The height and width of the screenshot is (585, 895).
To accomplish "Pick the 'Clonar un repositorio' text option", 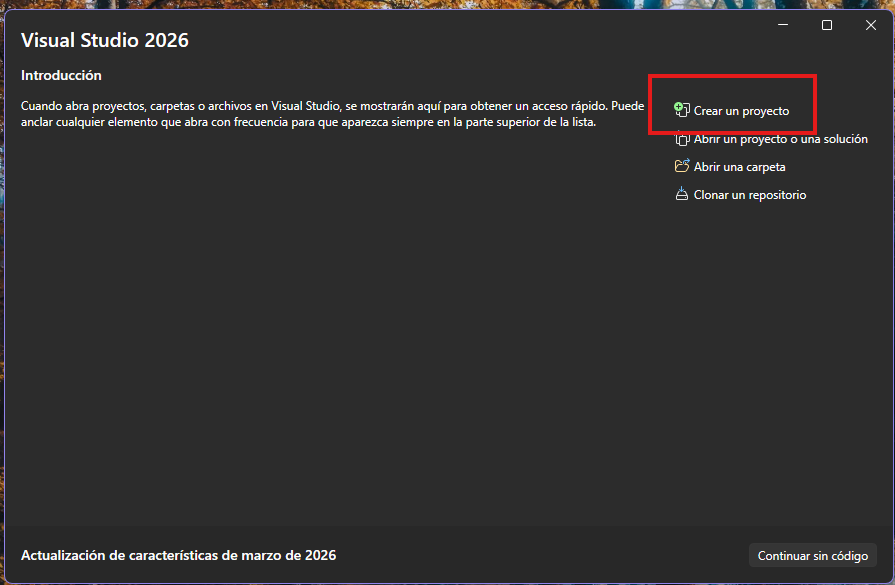I will [749, 195].
